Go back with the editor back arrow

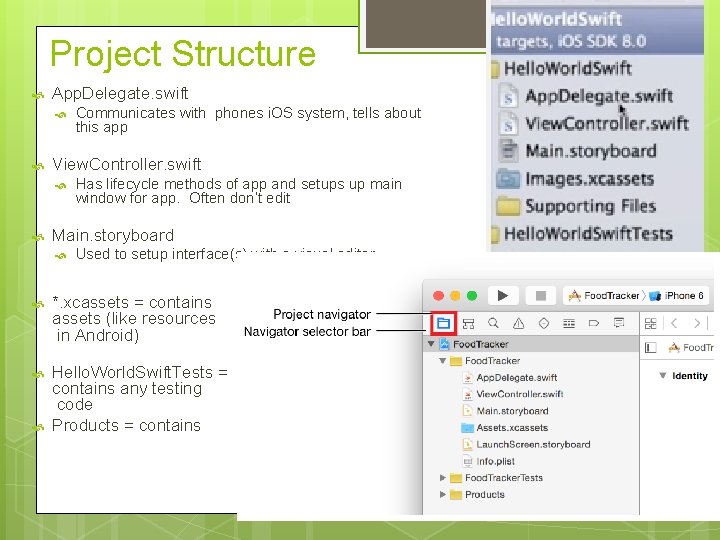click(674, 323)
